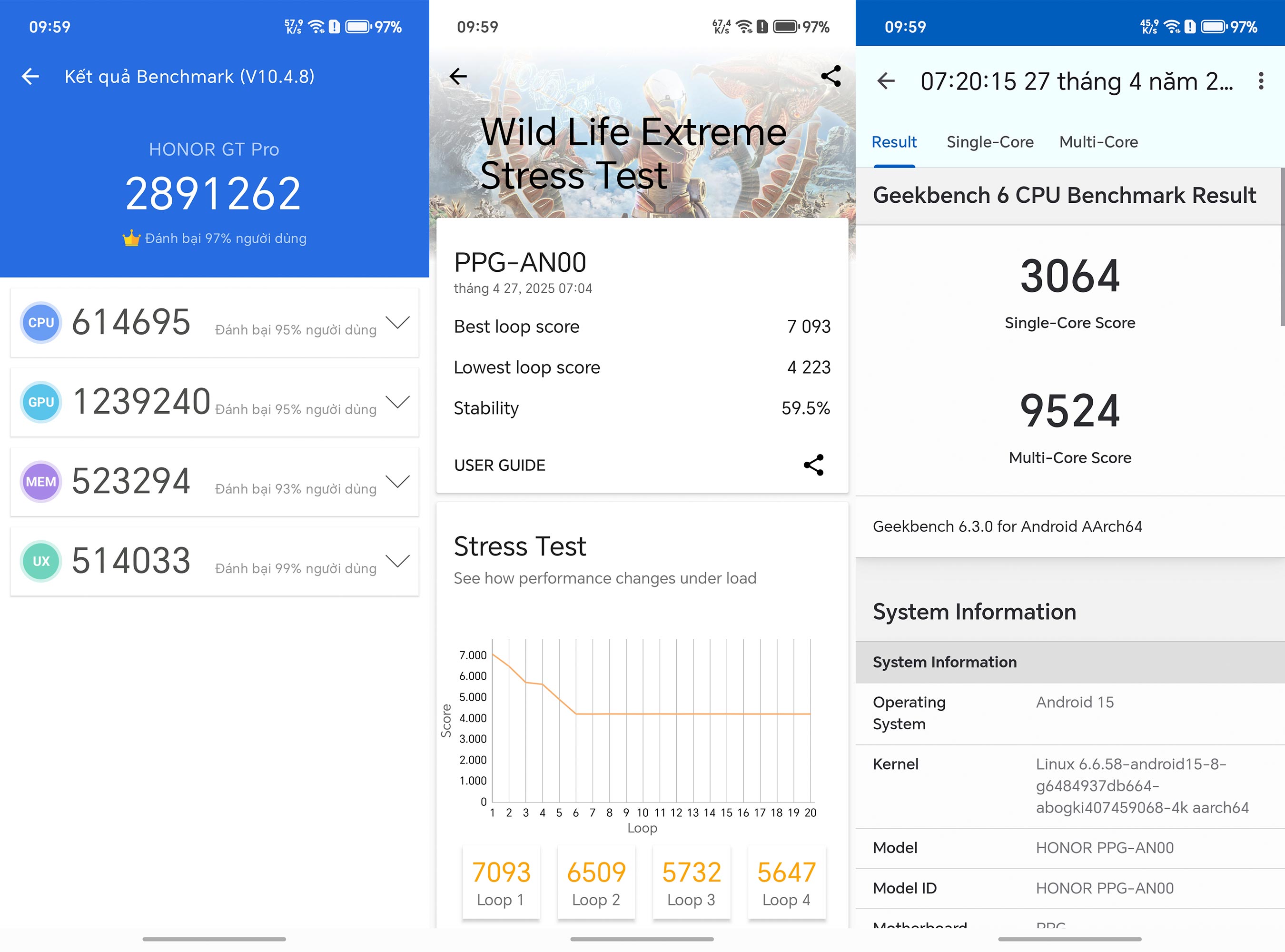Tap 'Đánh bại 93% người dùng' in MEM row
The image size is (1285, 952).
[x=296, y=489]
